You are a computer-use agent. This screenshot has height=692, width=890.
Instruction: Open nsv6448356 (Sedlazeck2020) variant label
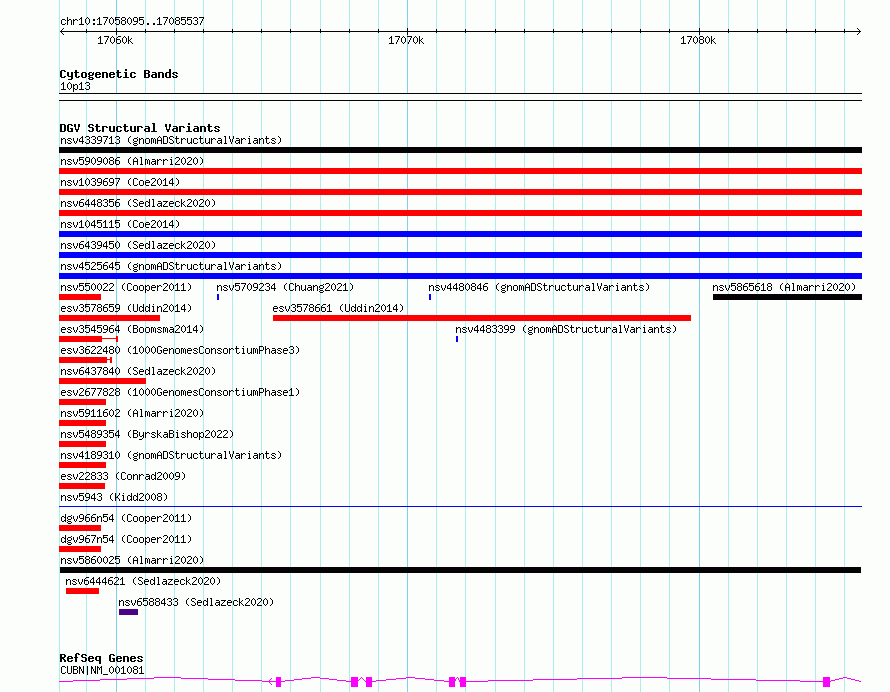(138, 203)
